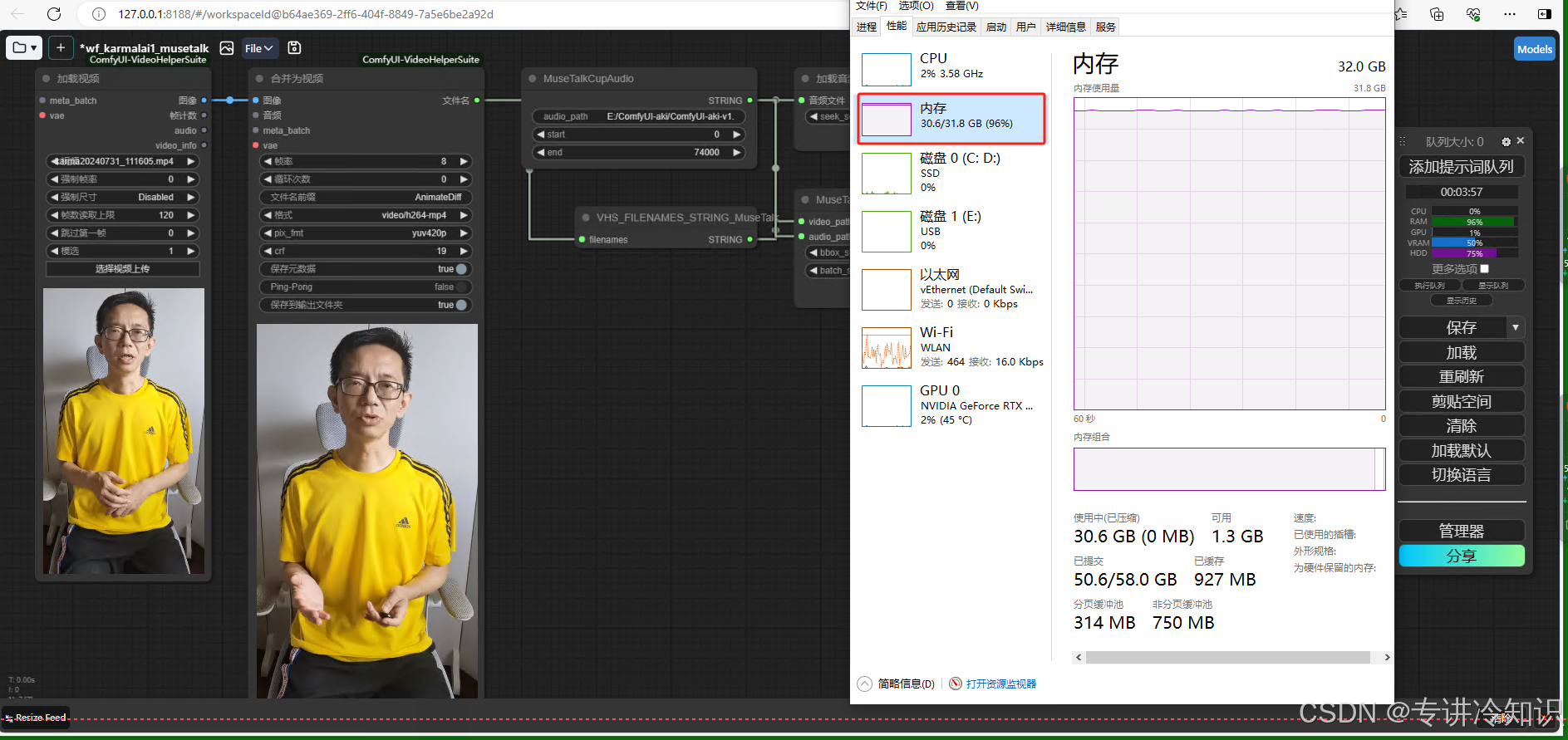1568x740 pixels.
Task: Expand the File dropdown menu
Action: point(259,48)
